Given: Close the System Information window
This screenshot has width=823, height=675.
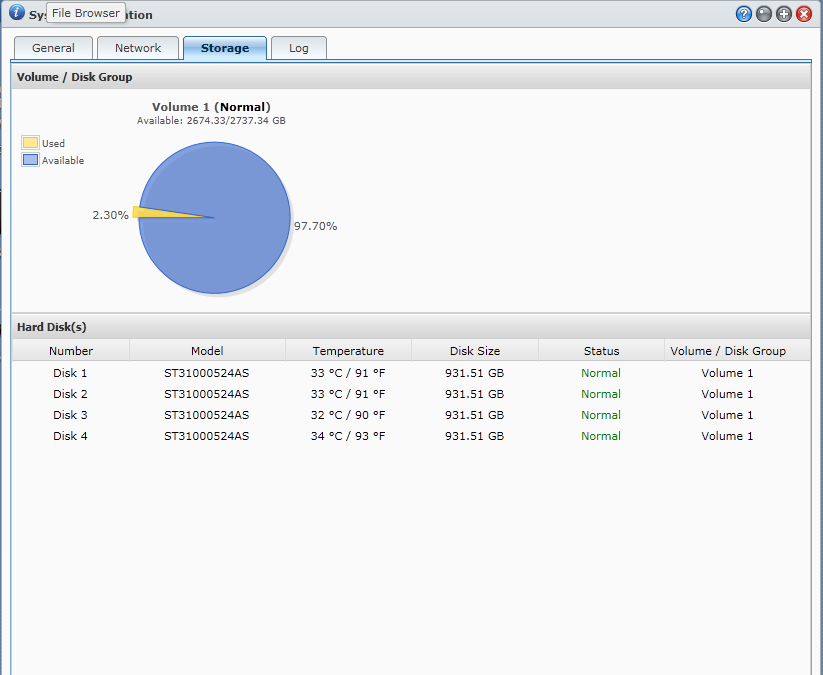Looking at the screenshot, I should (x=804, y=14).
